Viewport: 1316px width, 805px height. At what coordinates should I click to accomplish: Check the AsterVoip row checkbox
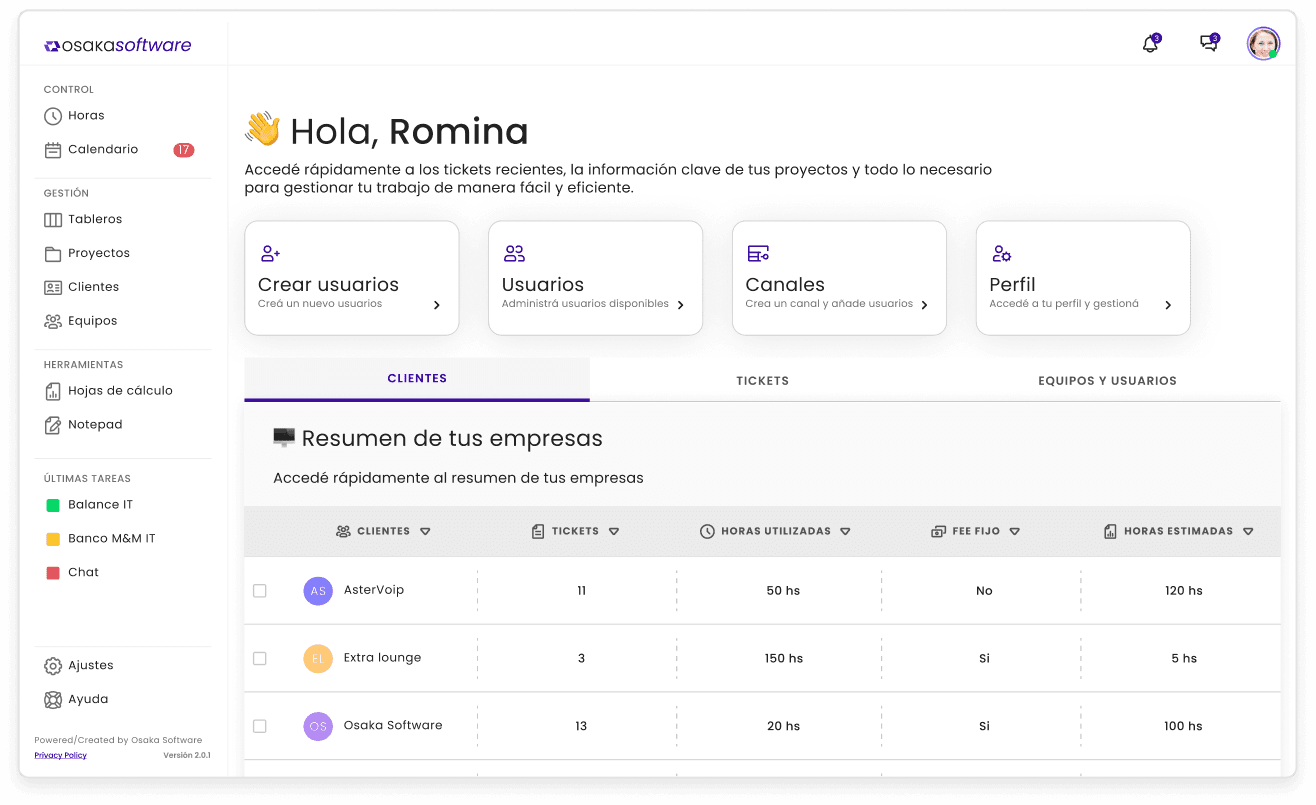pyautogui.click(x=260, y=591)
